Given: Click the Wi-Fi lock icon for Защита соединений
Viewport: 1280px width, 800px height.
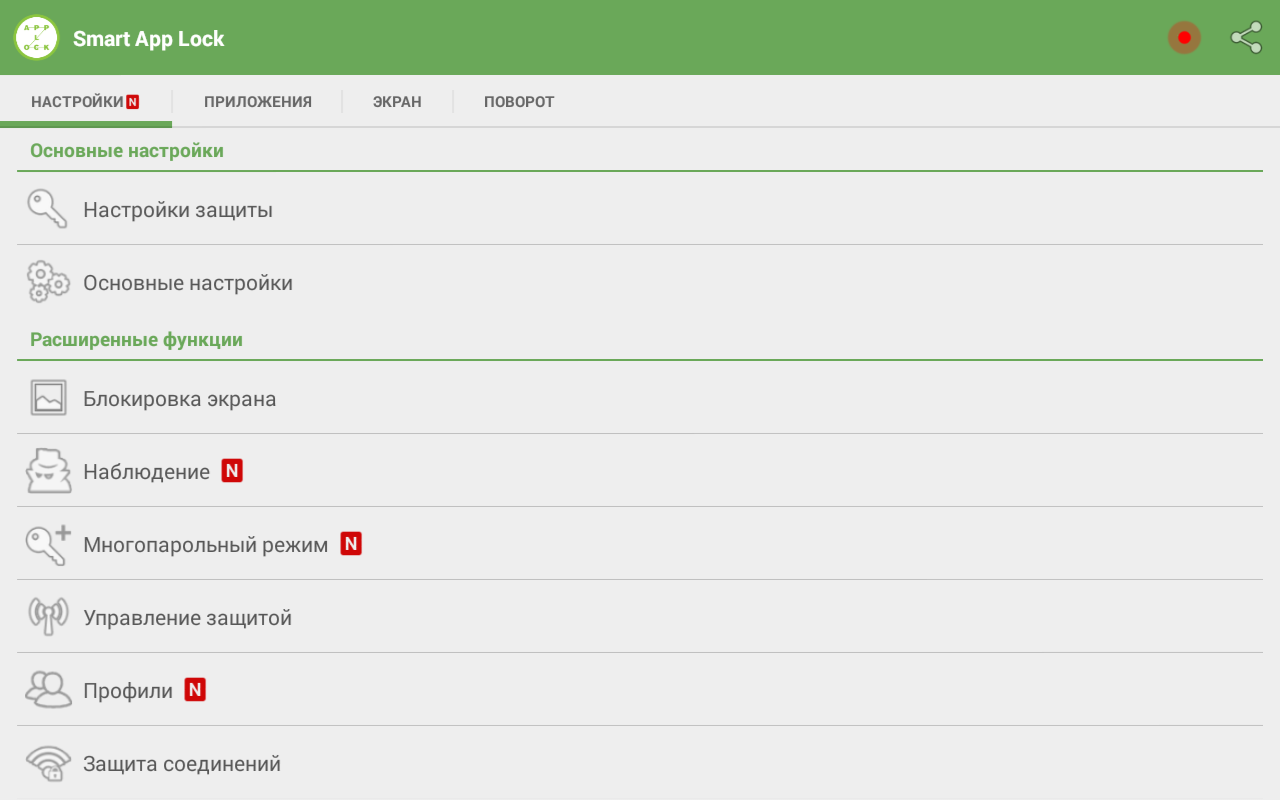Looking at the screenshot, I should pyautogui.click(x=48, y=763).
